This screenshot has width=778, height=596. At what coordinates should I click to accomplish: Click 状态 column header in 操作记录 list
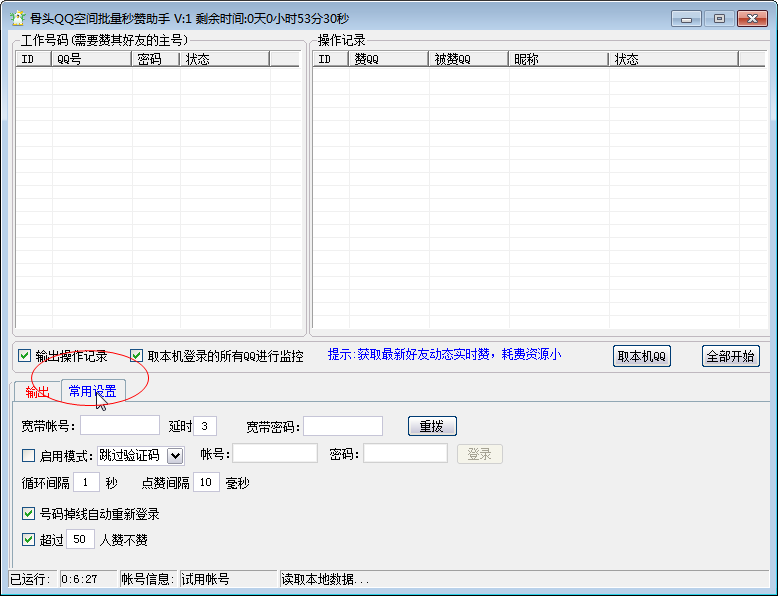point(674,59)
